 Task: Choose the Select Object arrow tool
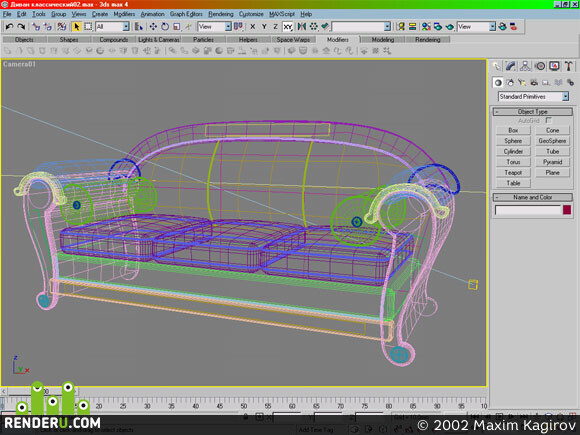[76, 27]
